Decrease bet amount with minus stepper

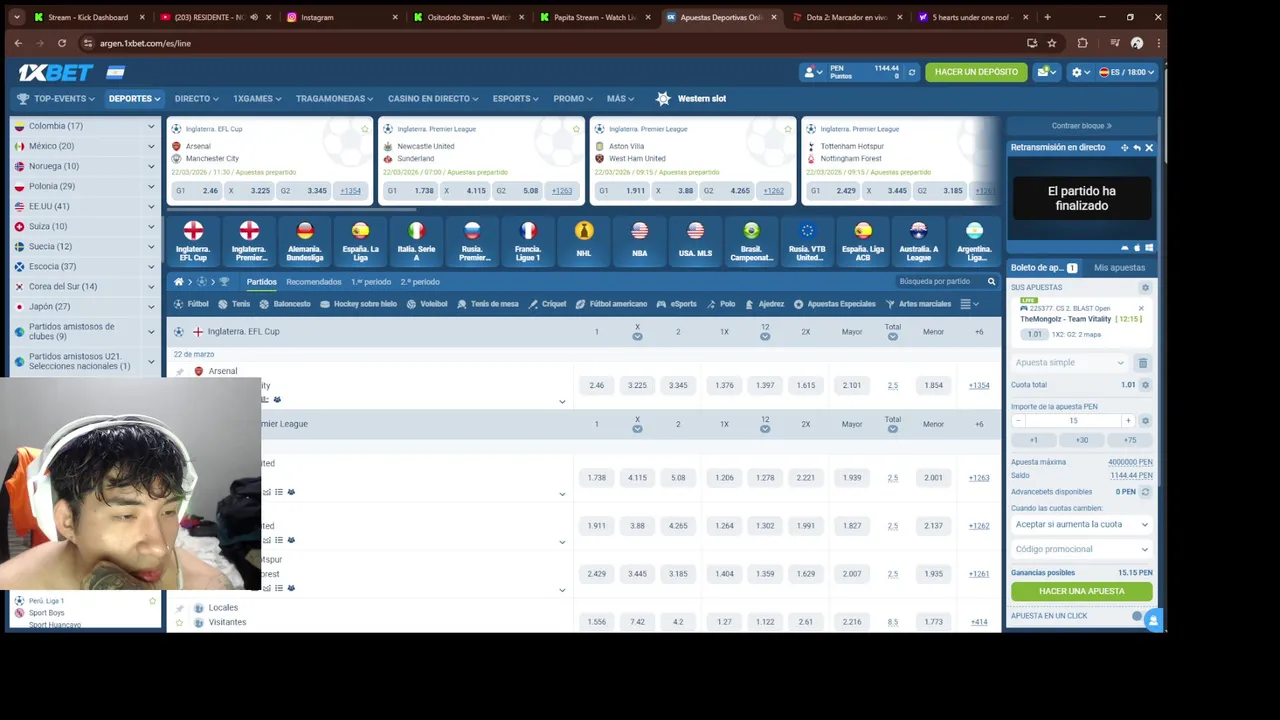pos(1018,421)
